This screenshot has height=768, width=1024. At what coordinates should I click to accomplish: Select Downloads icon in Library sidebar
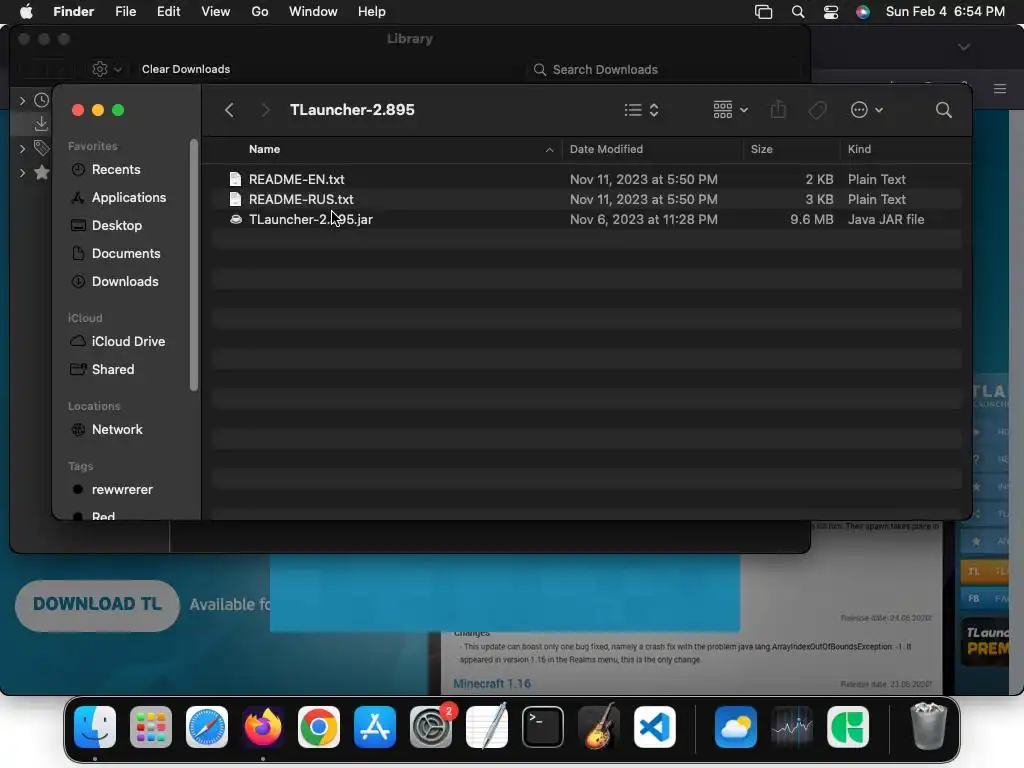pyautogui.click(x=41, y=123)
